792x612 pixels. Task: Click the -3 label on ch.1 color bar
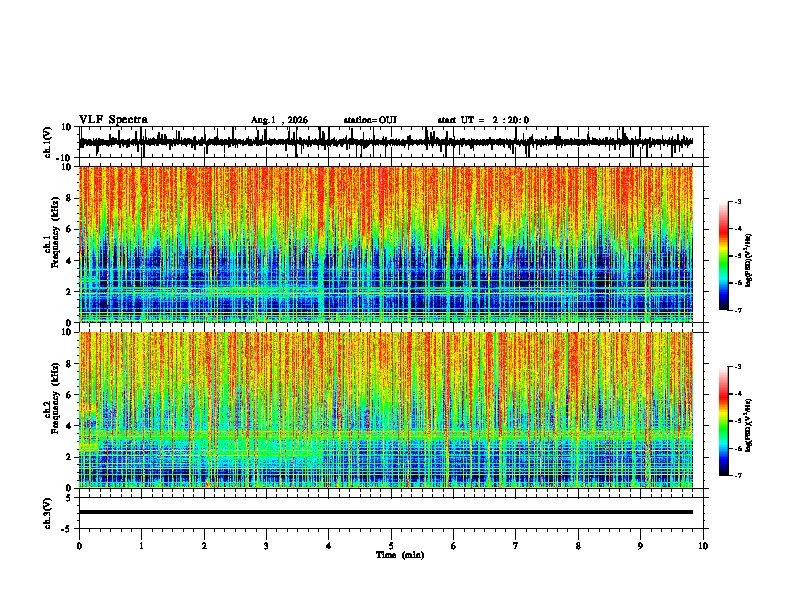point(737,201)
